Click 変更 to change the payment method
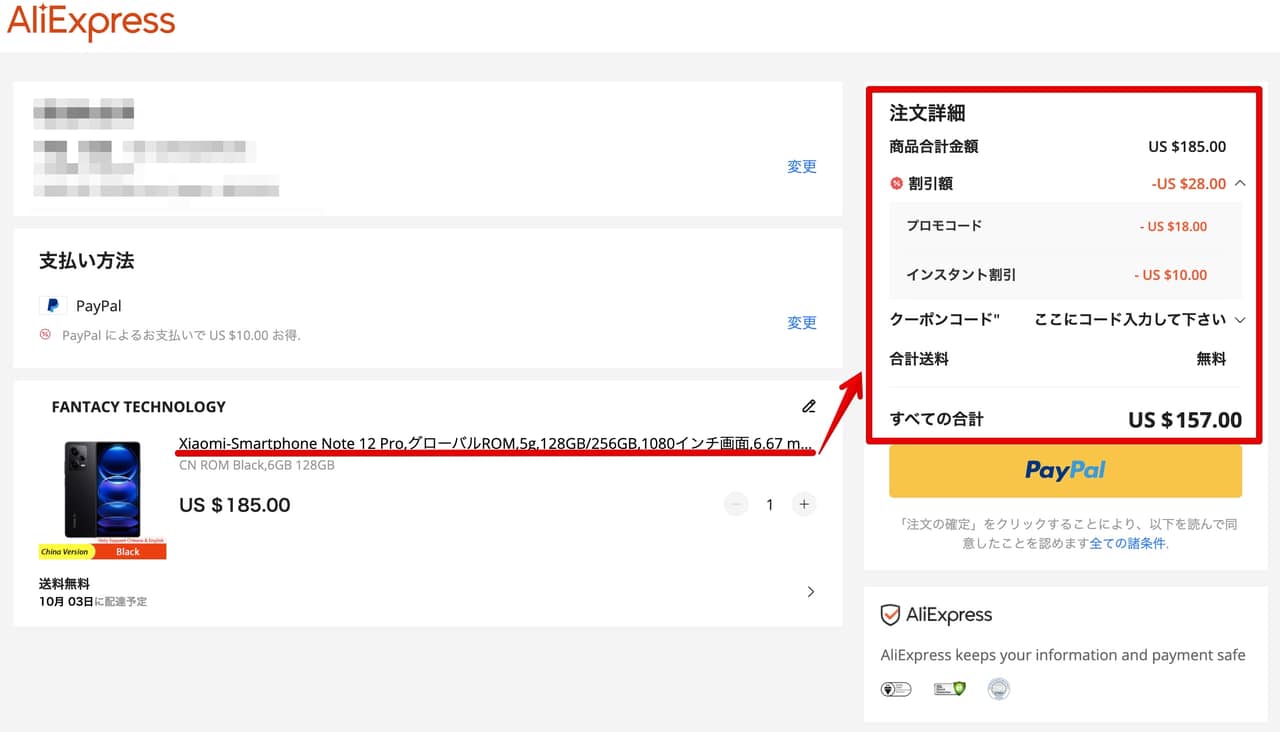 (802, 323)
